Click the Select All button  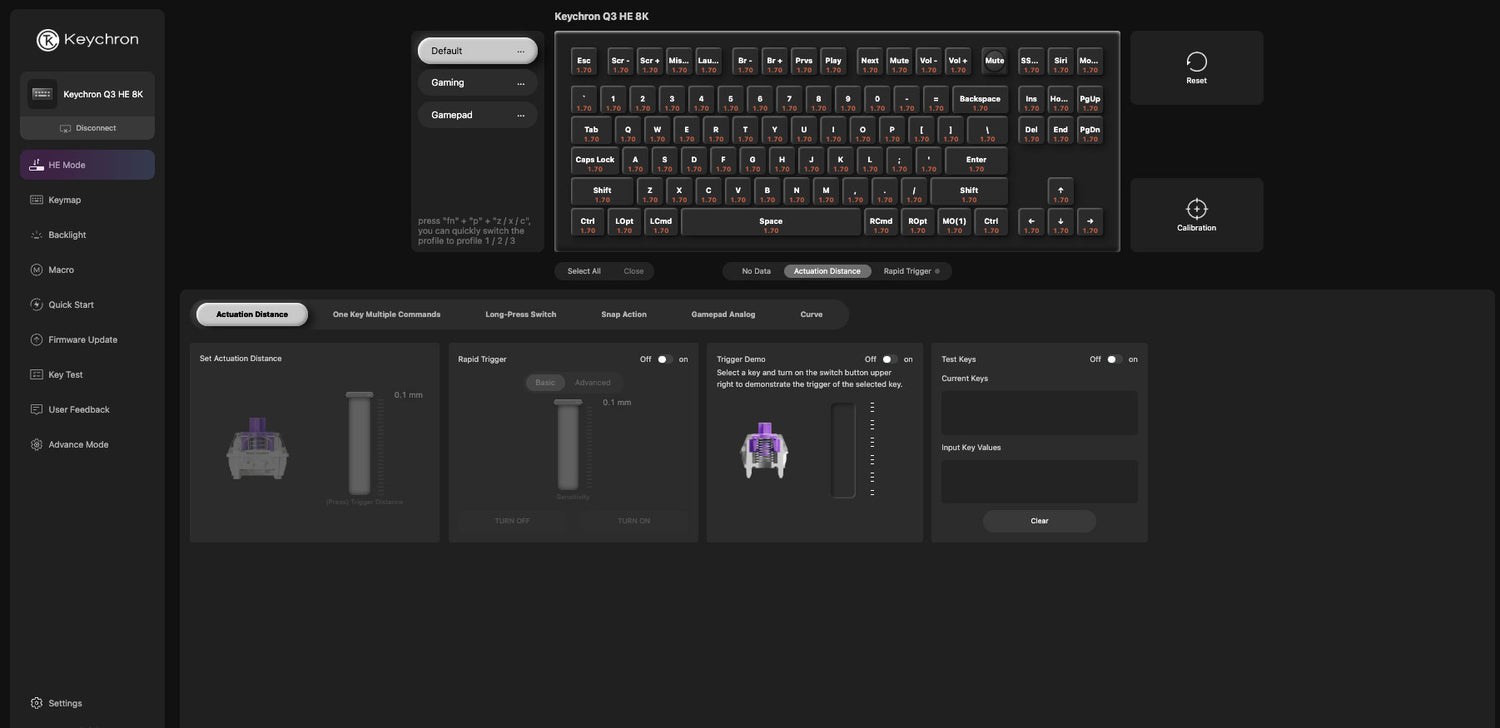tap(584, 271)
